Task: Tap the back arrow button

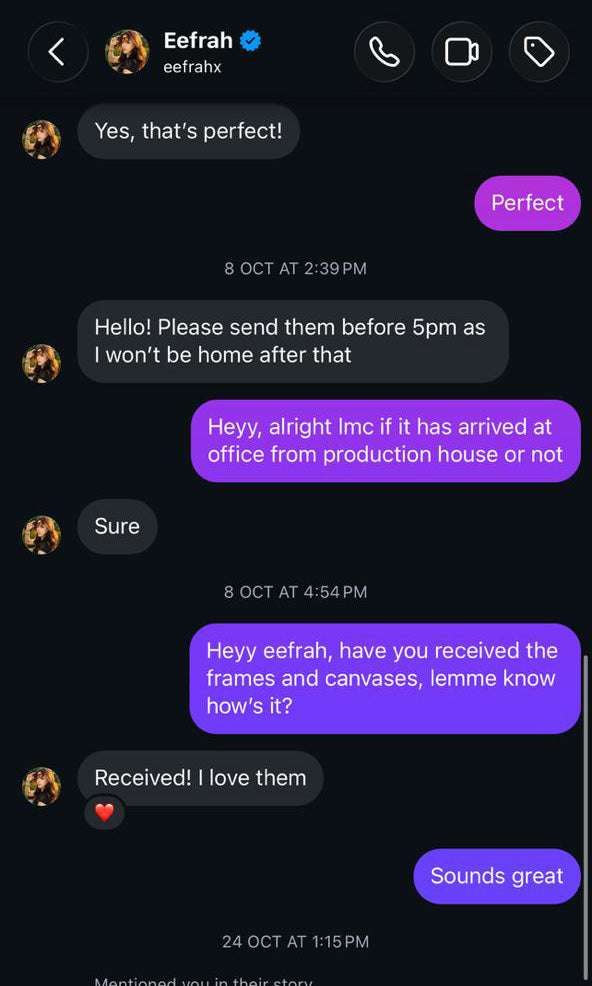Action: point(58,52)
